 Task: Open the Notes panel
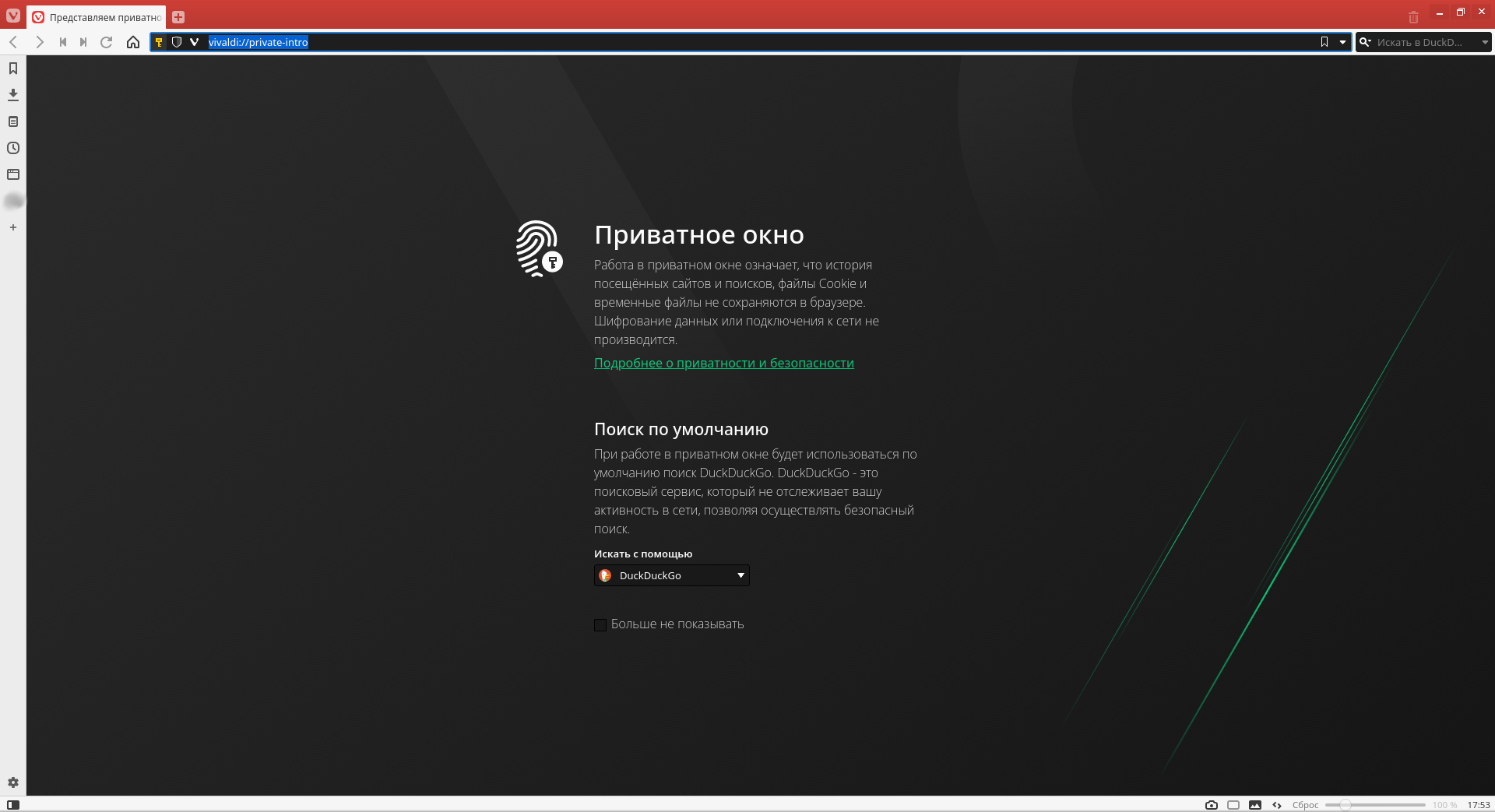point(13,121)
